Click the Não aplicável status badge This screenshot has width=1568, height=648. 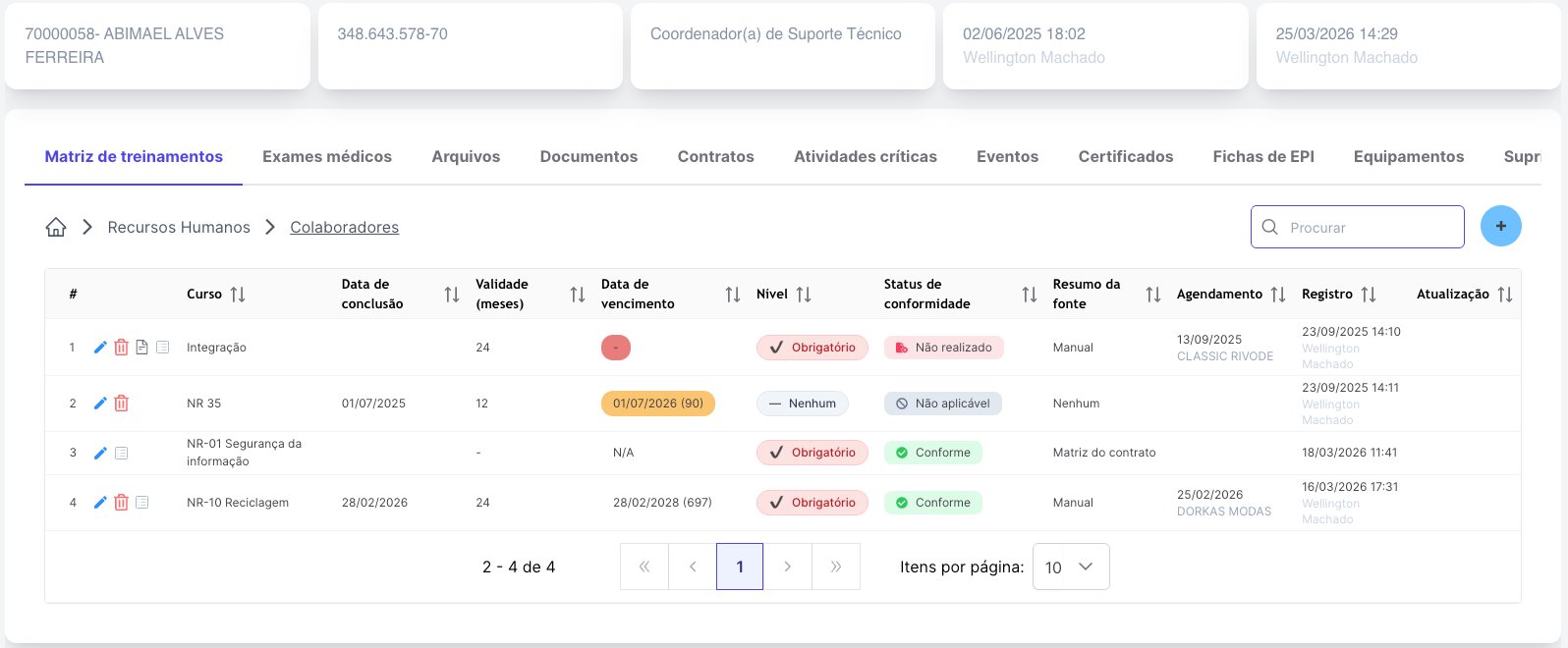click(943, 404)
